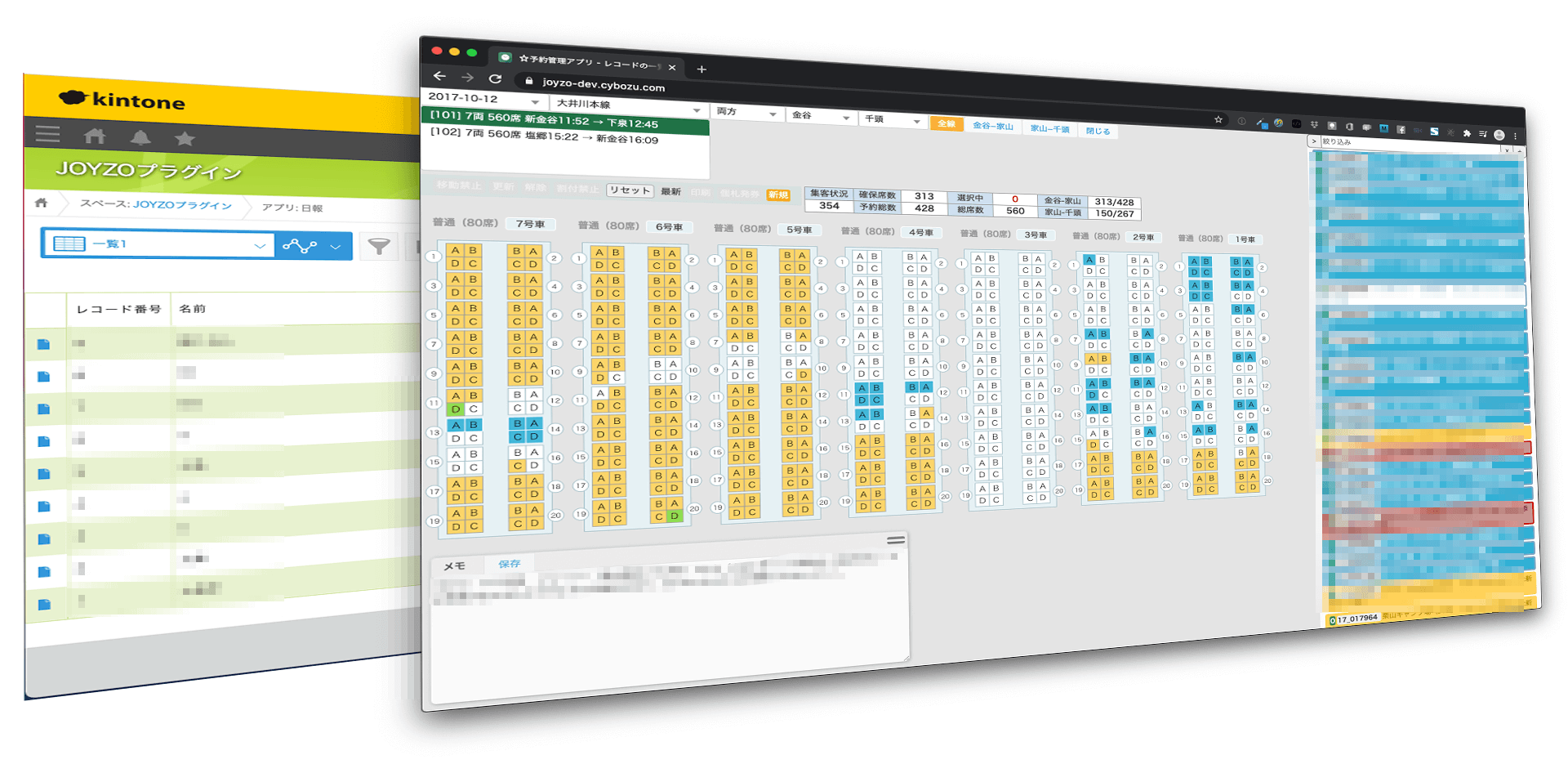Screen dimensions: 1568x773
Task: Click the 1号車 car label button
Action: pyautogui.click(x=1245, y=239)
